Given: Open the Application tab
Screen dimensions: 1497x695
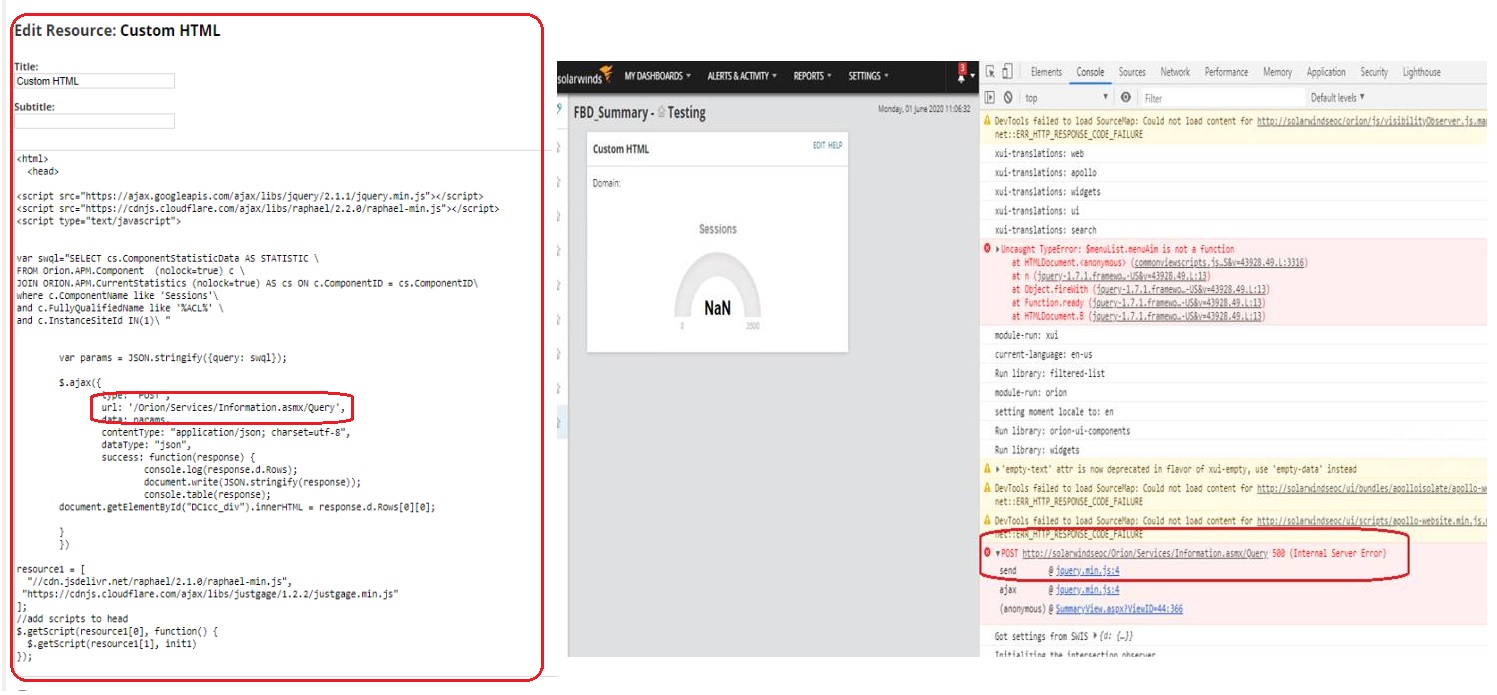Looking at the screenshot, I should tap(1326, 72).
